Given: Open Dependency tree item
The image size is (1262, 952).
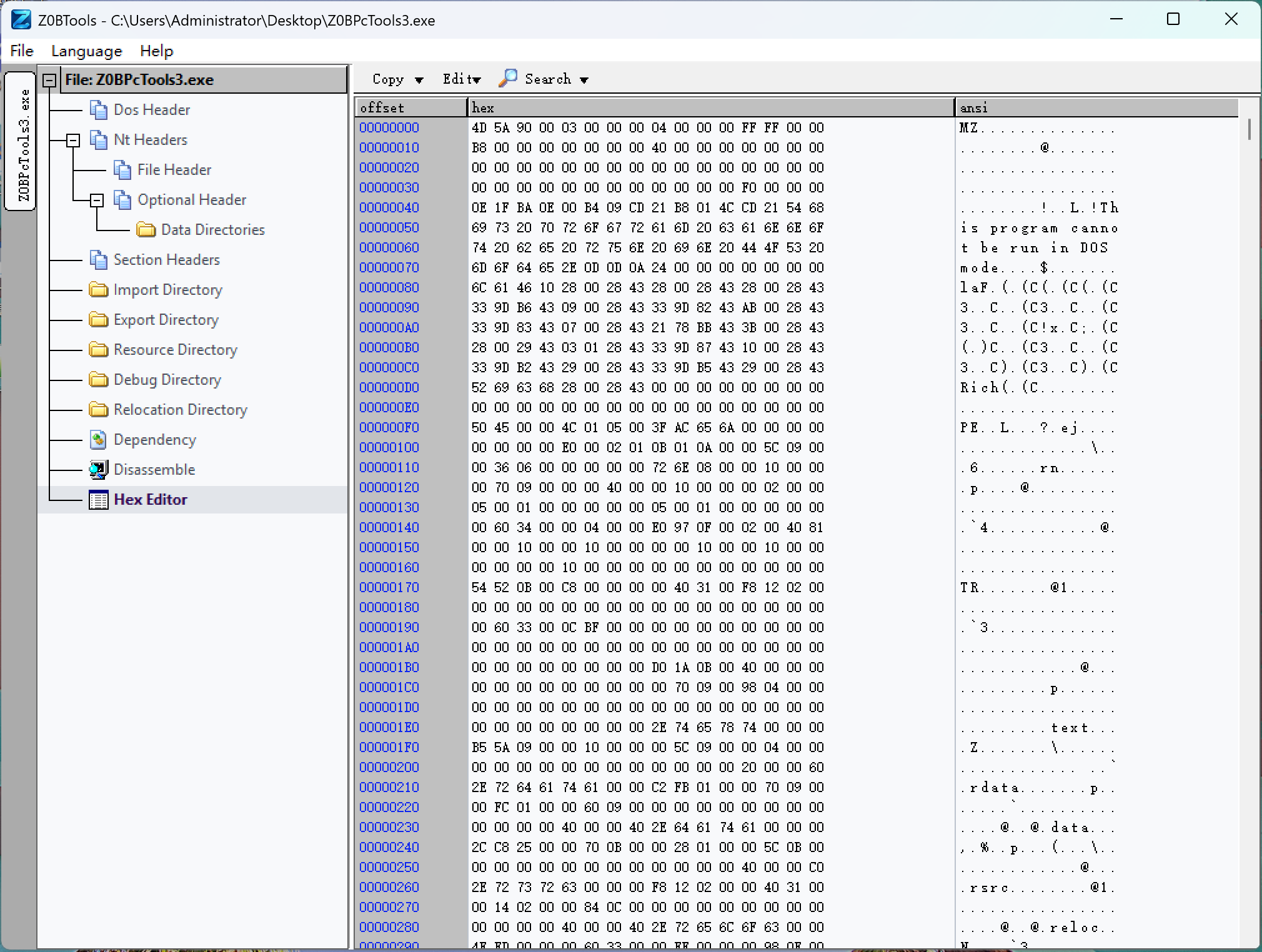Looking at the screenshot, I should click(x=155, y=440).
